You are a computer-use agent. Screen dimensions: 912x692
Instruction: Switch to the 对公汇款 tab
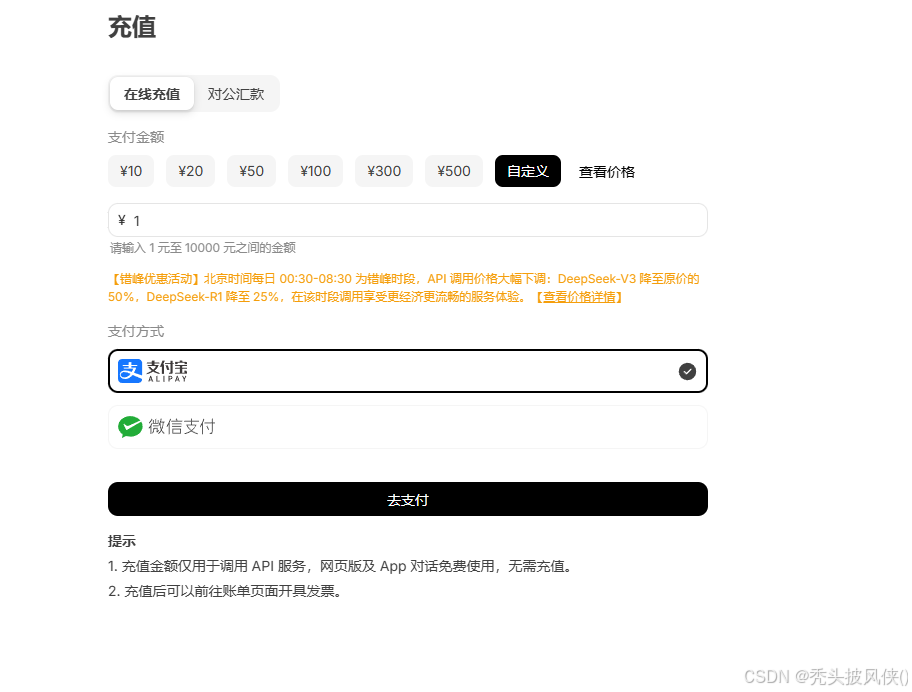click(236, 94)
